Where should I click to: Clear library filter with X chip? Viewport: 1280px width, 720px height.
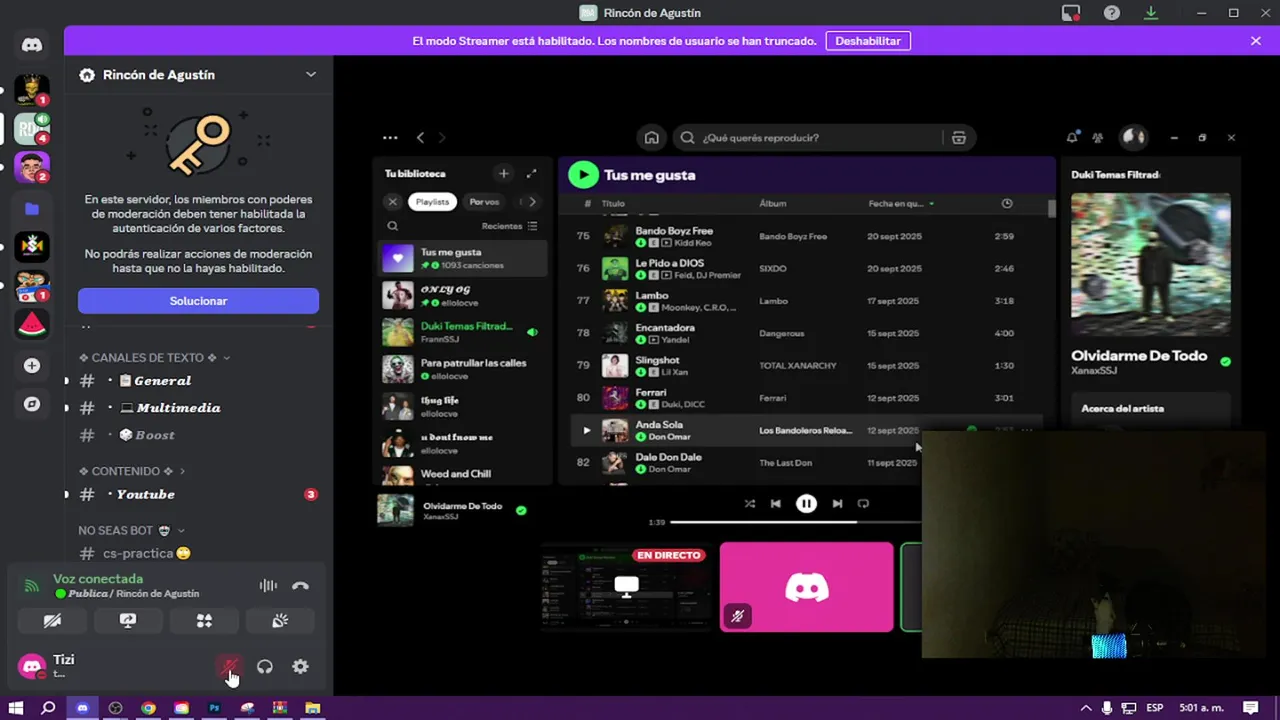[x=393, y=202]
